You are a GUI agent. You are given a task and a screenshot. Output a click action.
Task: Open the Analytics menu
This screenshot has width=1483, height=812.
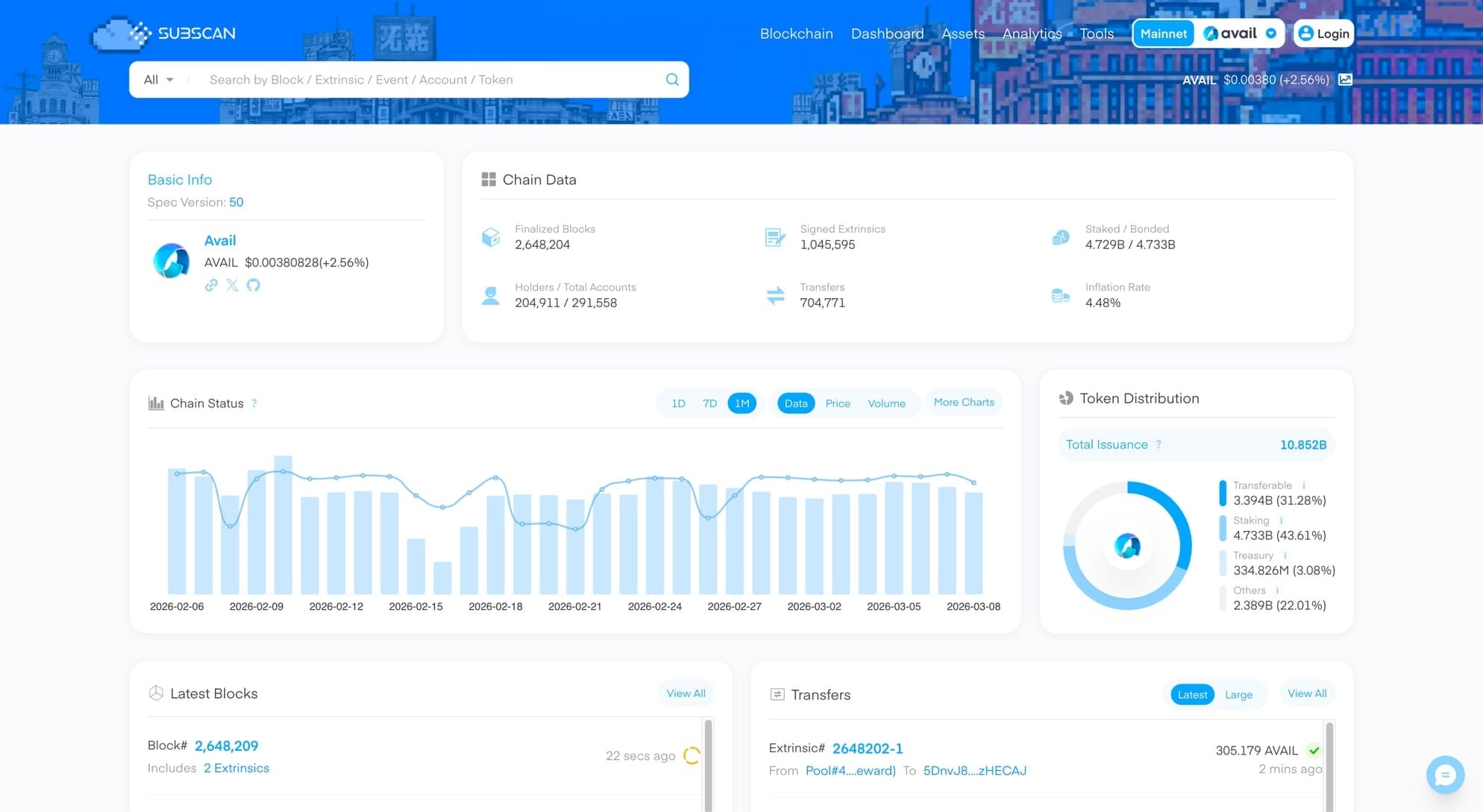[1032, 34]
